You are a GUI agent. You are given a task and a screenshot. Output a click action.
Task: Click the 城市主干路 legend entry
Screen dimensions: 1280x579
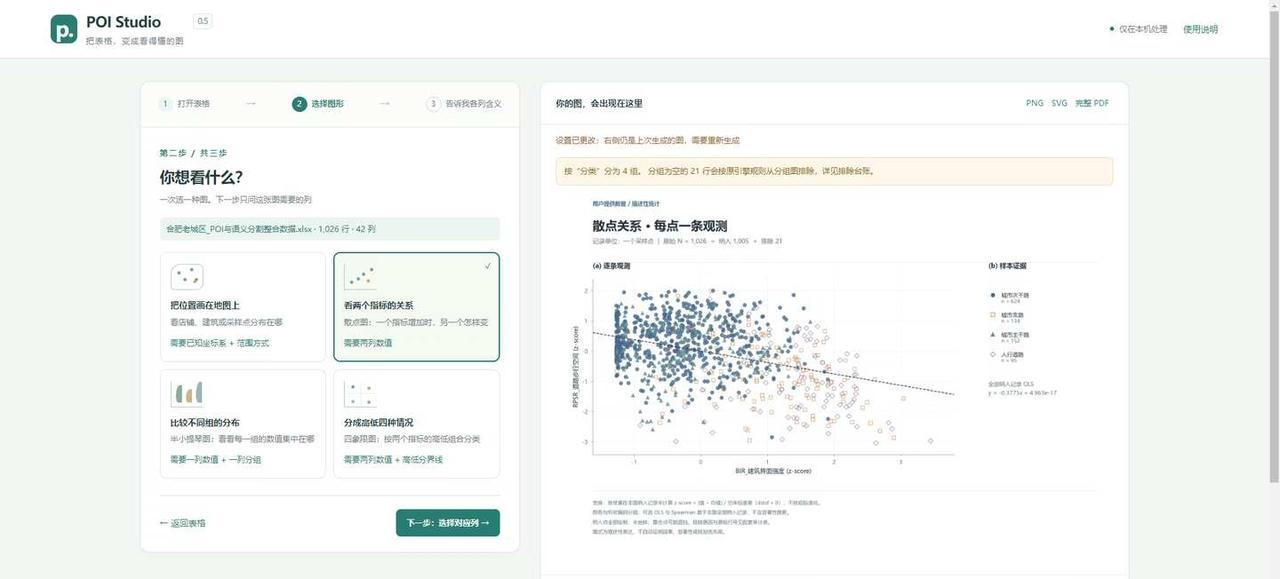(1010, 336)
